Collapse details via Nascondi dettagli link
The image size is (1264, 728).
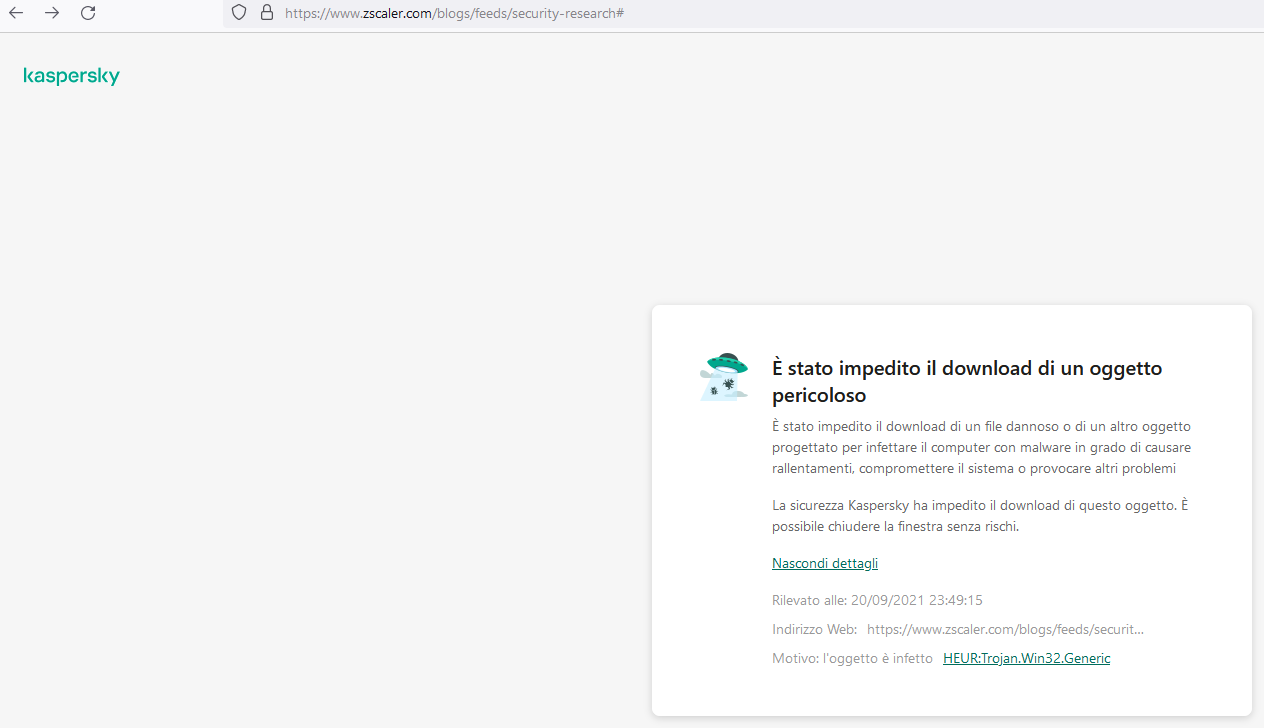point(825,563)
